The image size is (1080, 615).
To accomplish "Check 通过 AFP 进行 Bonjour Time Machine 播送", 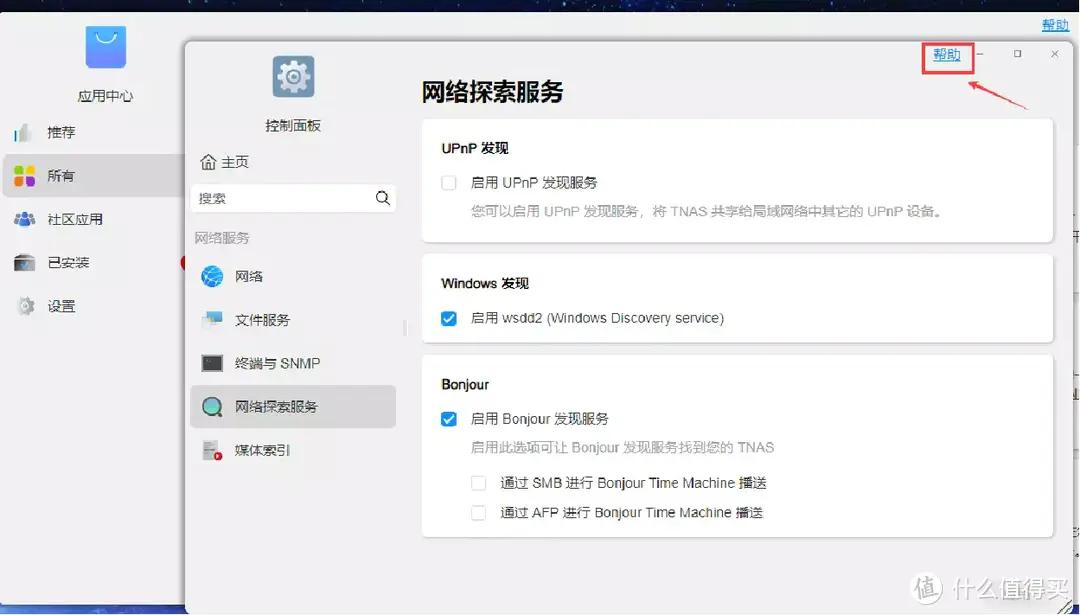I will tap(478, 512).
